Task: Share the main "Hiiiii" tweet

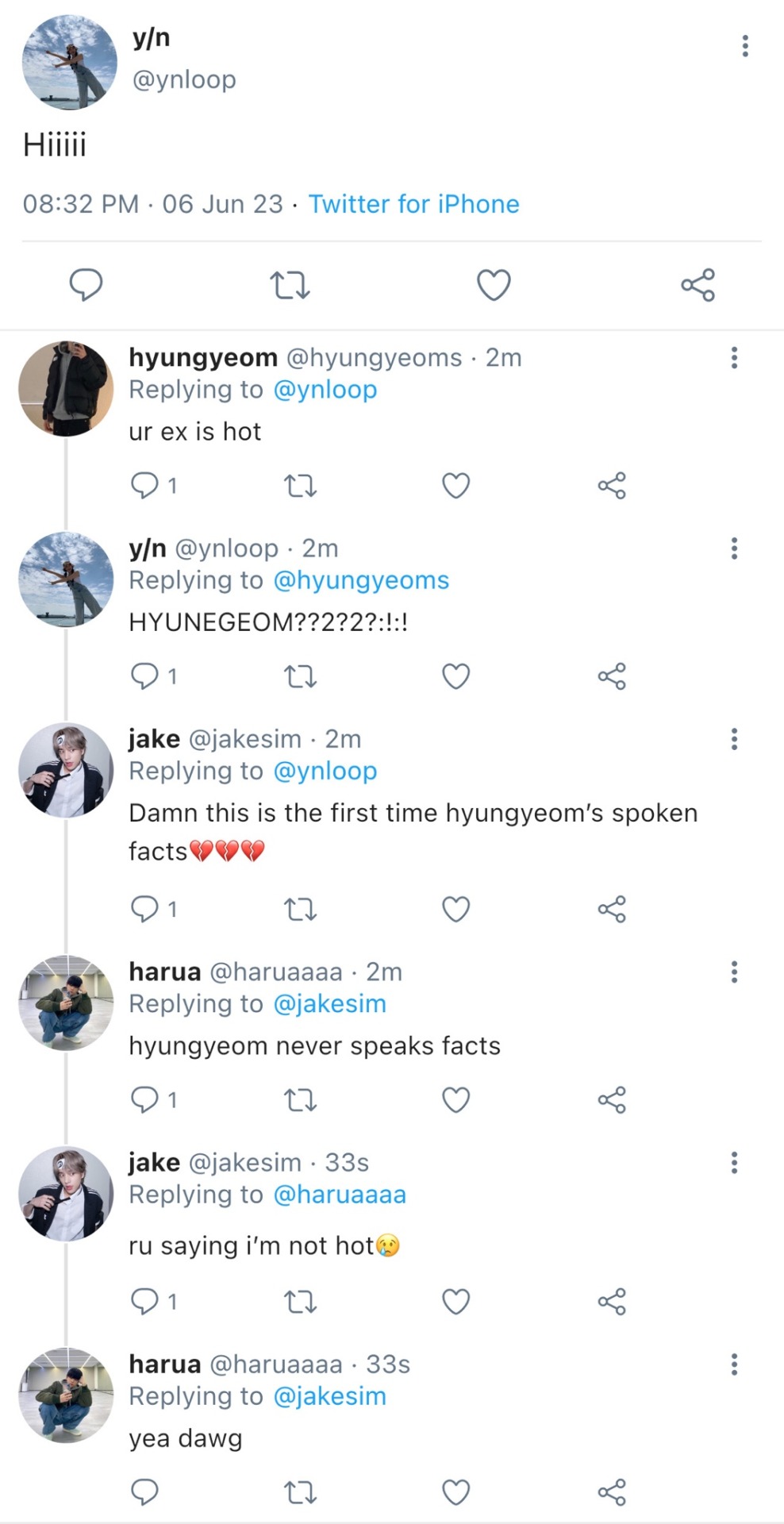Action: 698,284
